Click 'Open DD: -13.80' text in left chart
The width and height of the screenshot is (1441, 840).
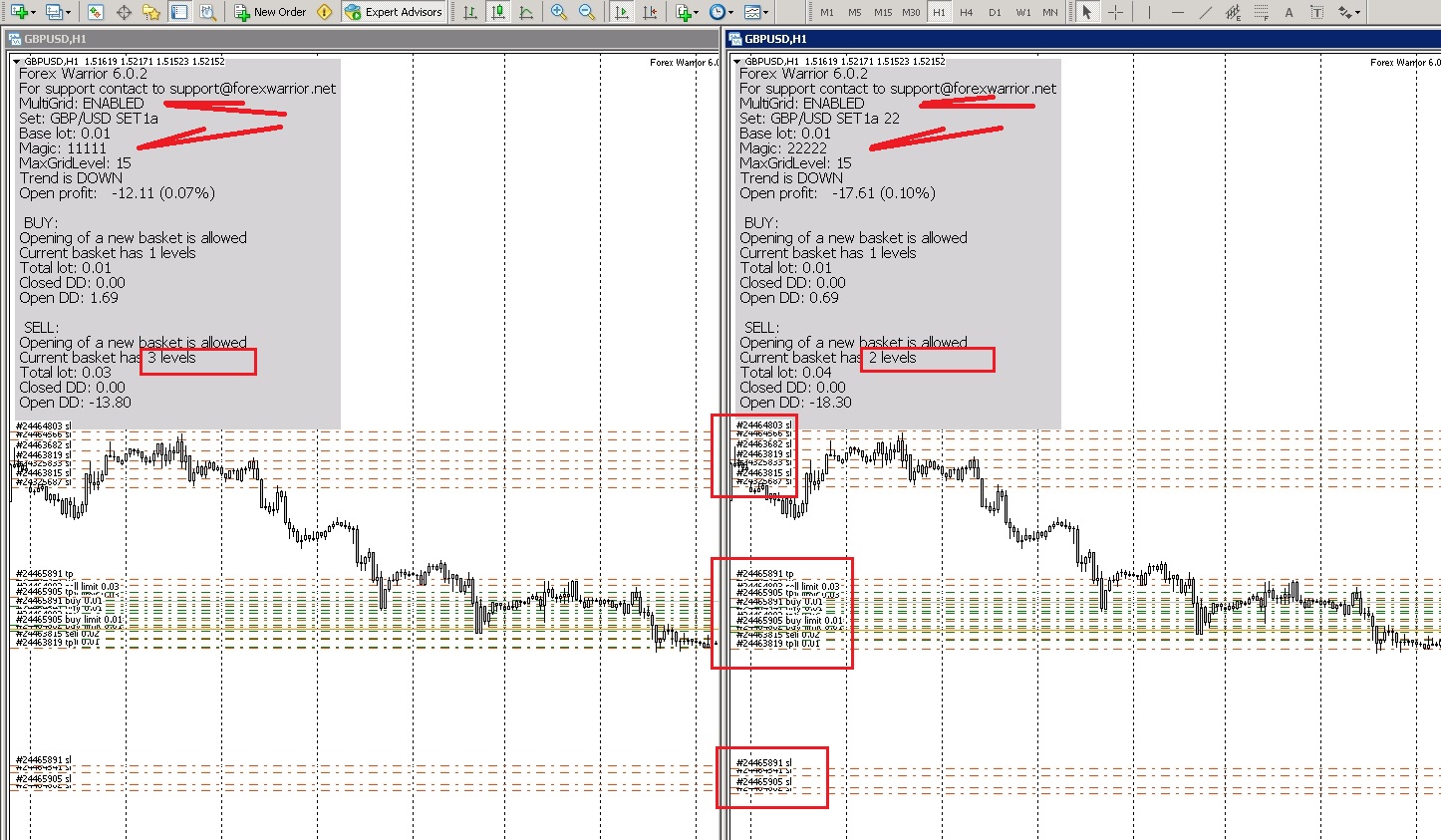point(75,403)
